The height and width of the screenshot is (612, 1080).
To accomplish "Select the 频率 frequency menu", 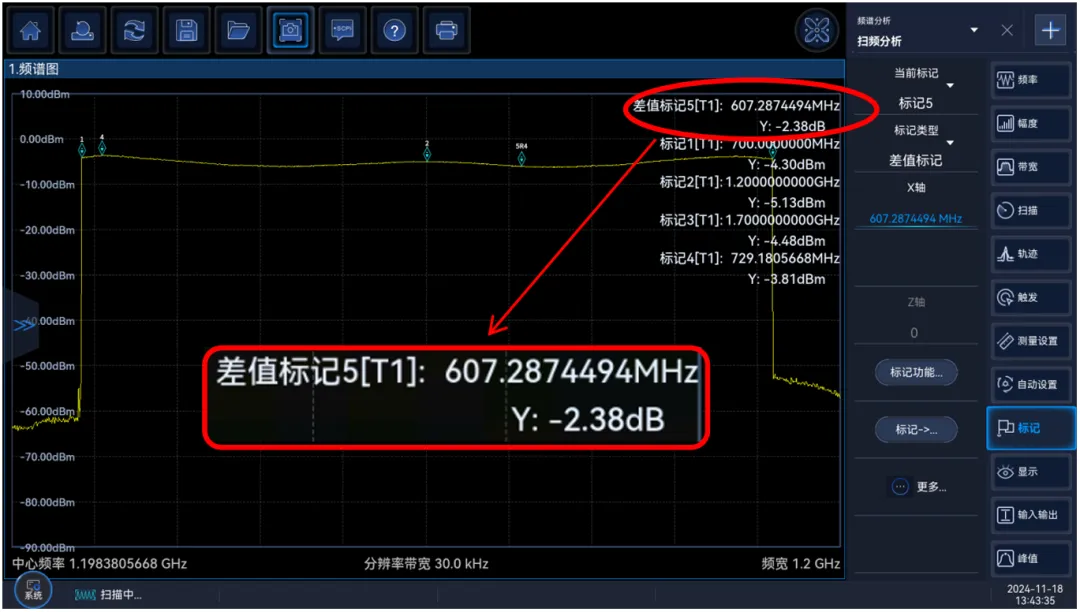I will coord(1030,80).
